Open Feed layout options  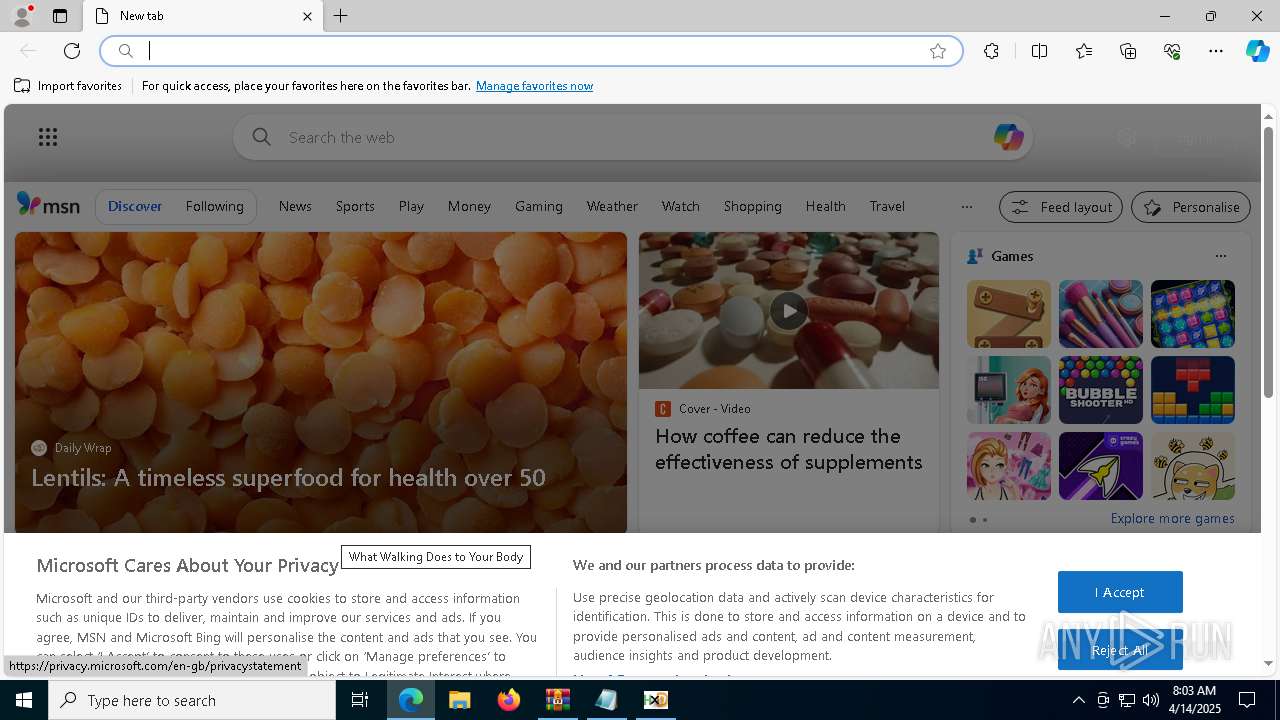(x=1061, y=207)
